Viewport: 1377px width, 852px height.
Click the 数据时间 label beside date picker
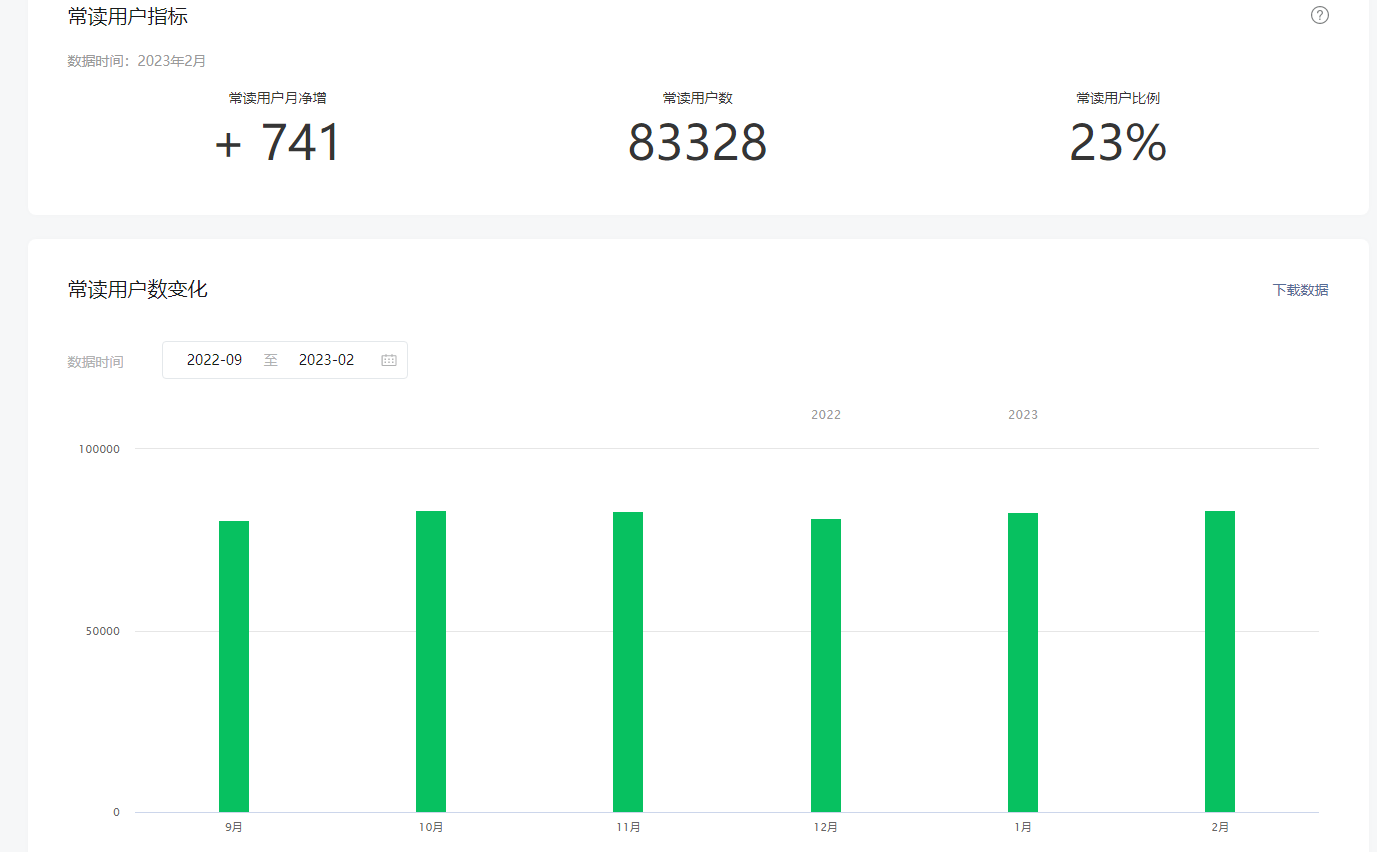pyautogui.click(x=96, y=362)
